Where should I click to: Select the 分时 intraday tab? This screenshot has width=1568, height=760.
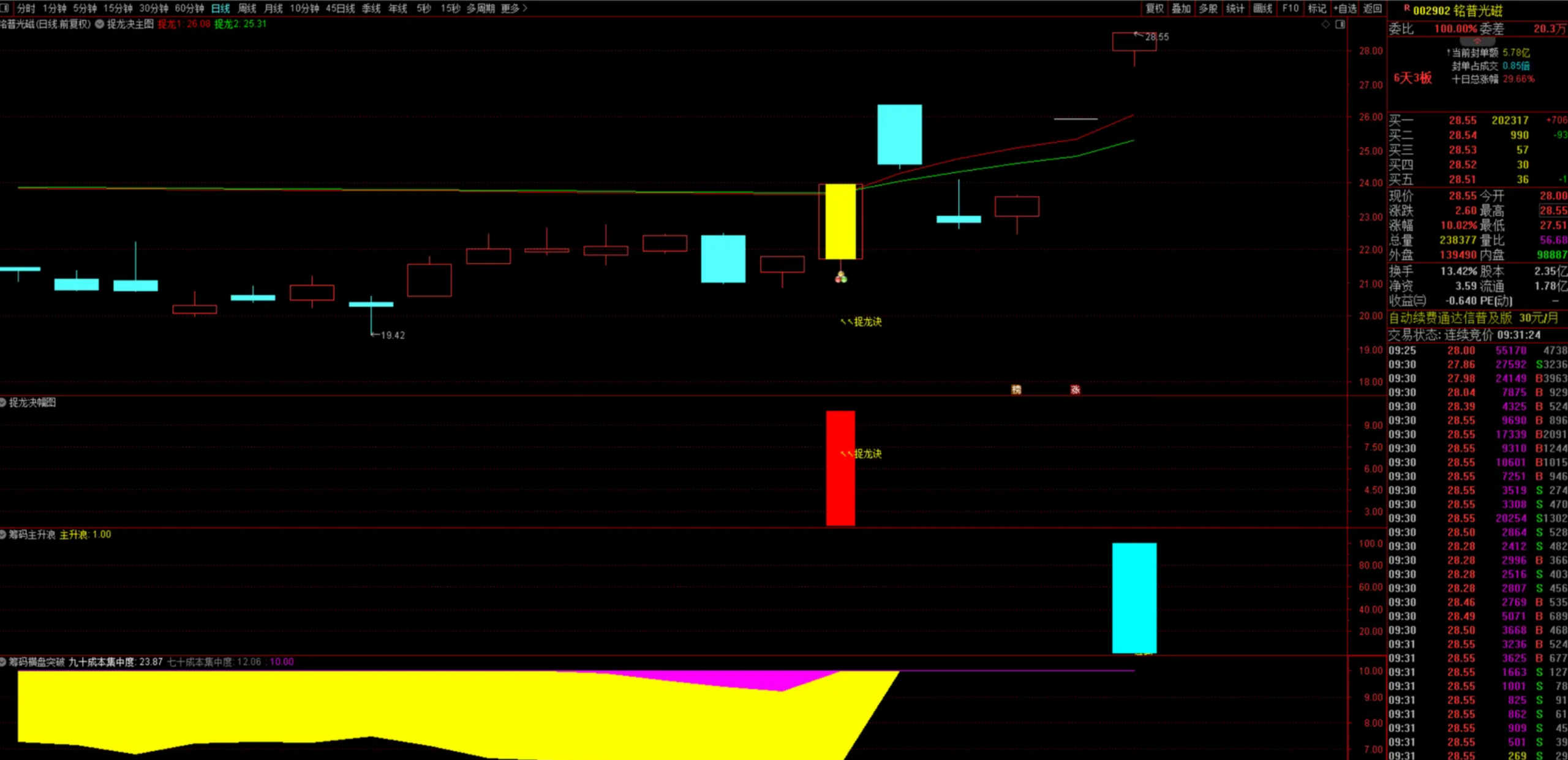coord(26,9)
